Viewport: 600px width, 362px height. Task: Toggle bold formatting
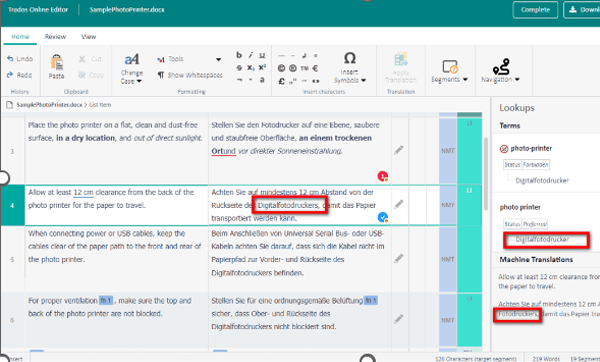[239, 55]
